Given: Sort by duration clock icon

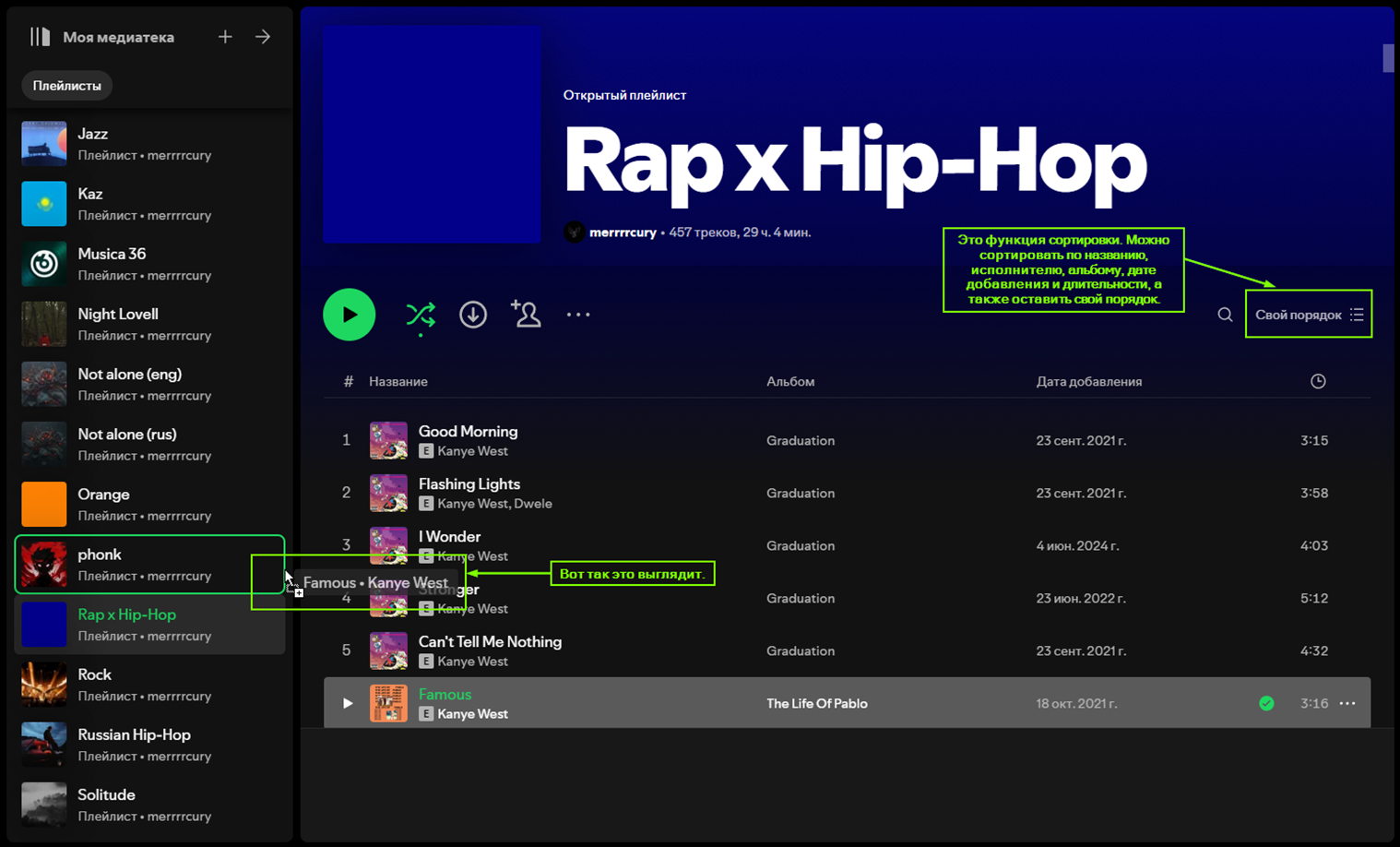Looking at the screenshot, I should (1318, 381).
